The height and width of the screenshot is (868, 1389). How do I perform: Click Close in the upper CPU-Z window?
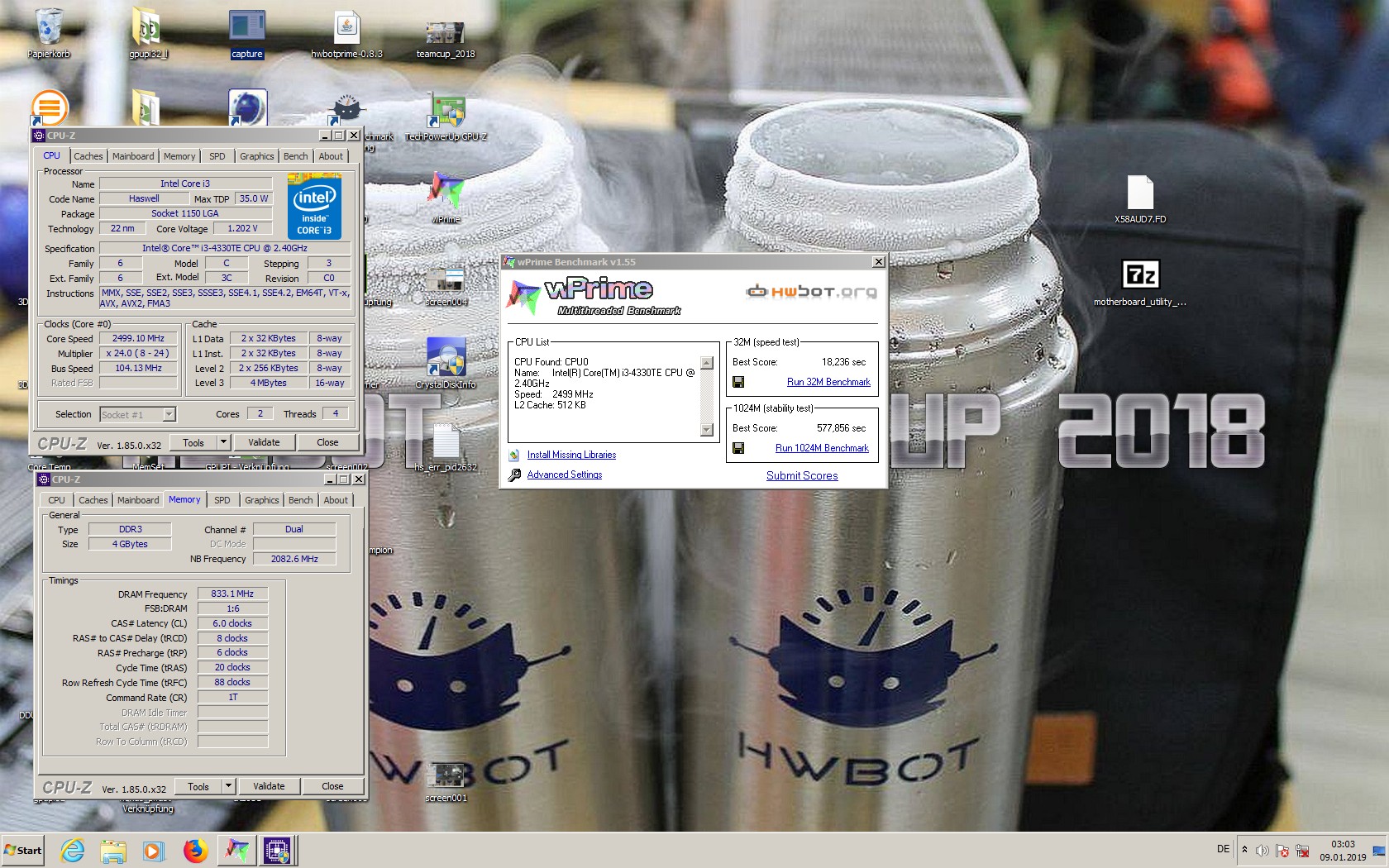[x=327, y=442]
